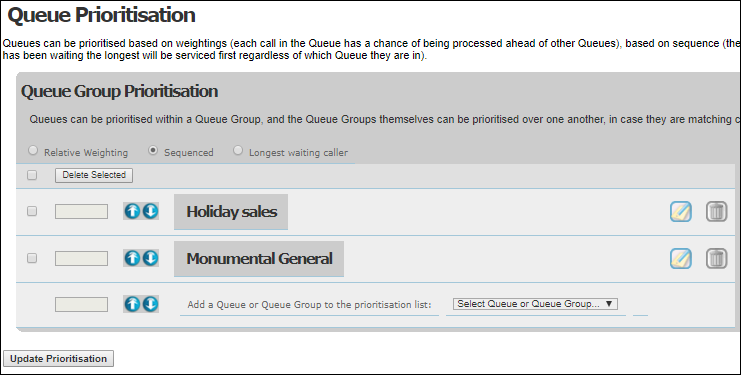Screen dimensions: 741x375
Task: Tick the Holiday sales row checkbox
Action: [32, 211]
